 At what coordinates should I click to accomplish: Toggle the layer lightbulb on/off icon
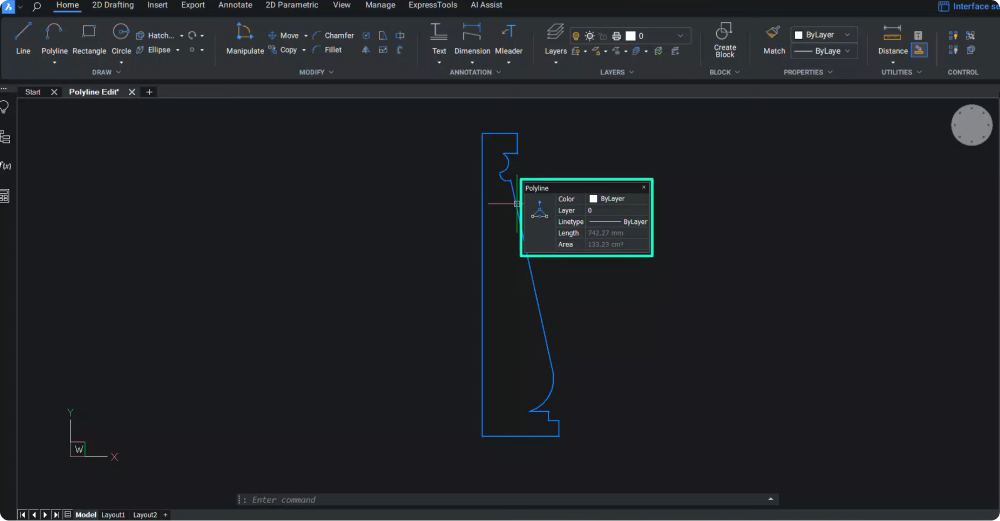pos(576,36)
